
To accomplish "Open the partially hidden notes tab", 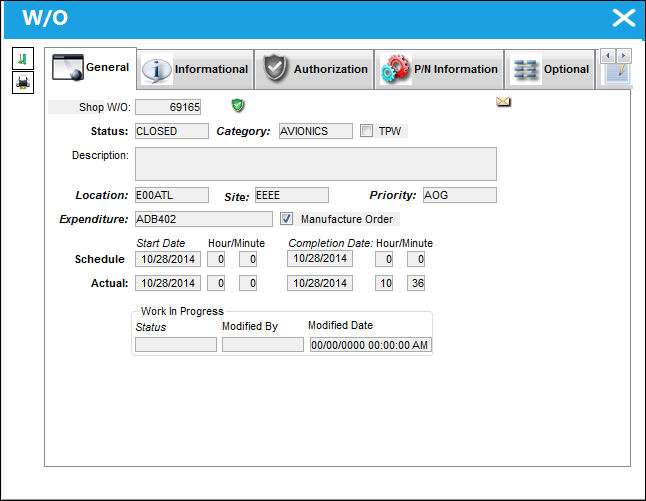I will (619, 73).
